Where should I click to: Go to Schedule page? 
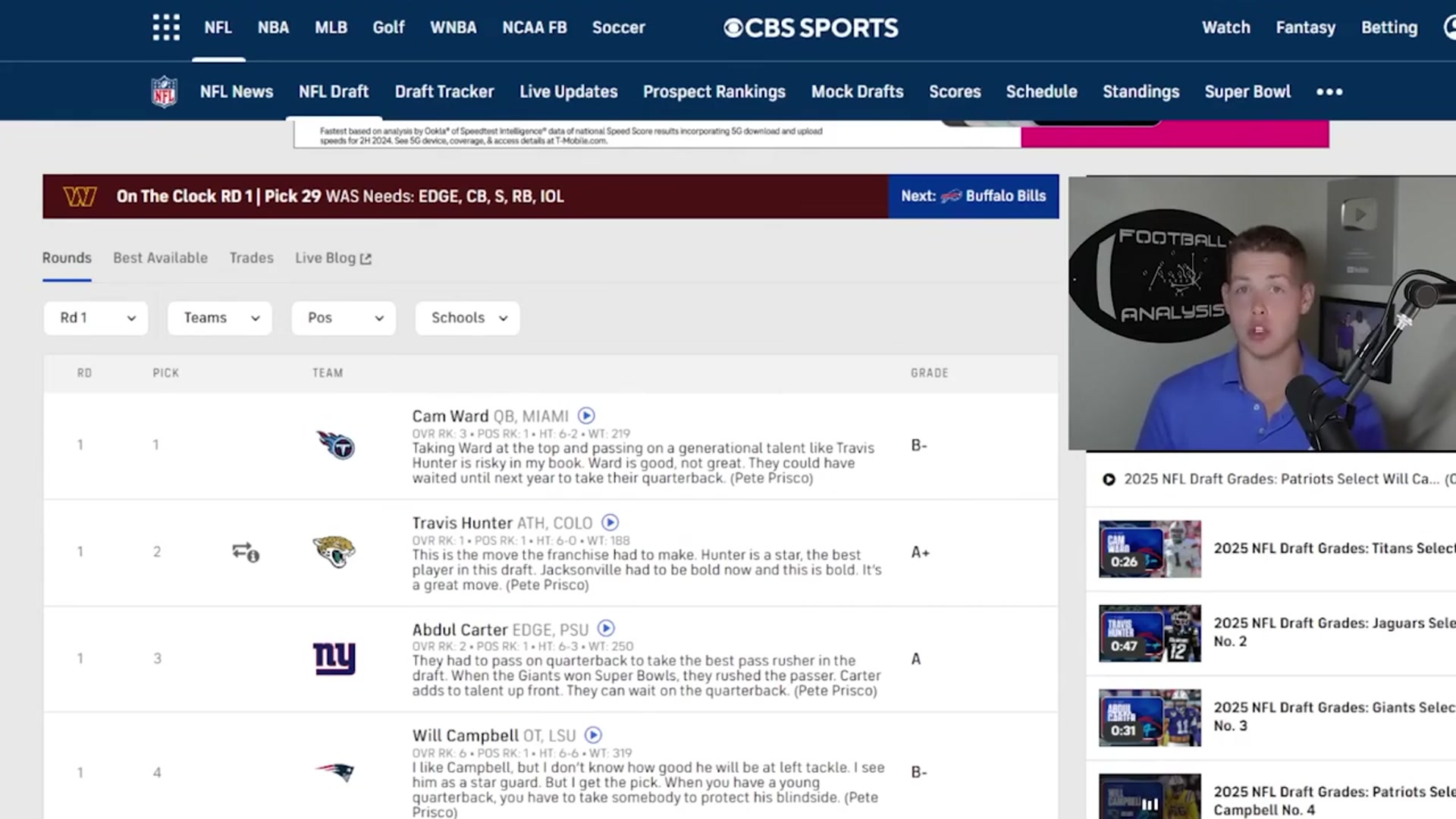[x=1041, y=92]
